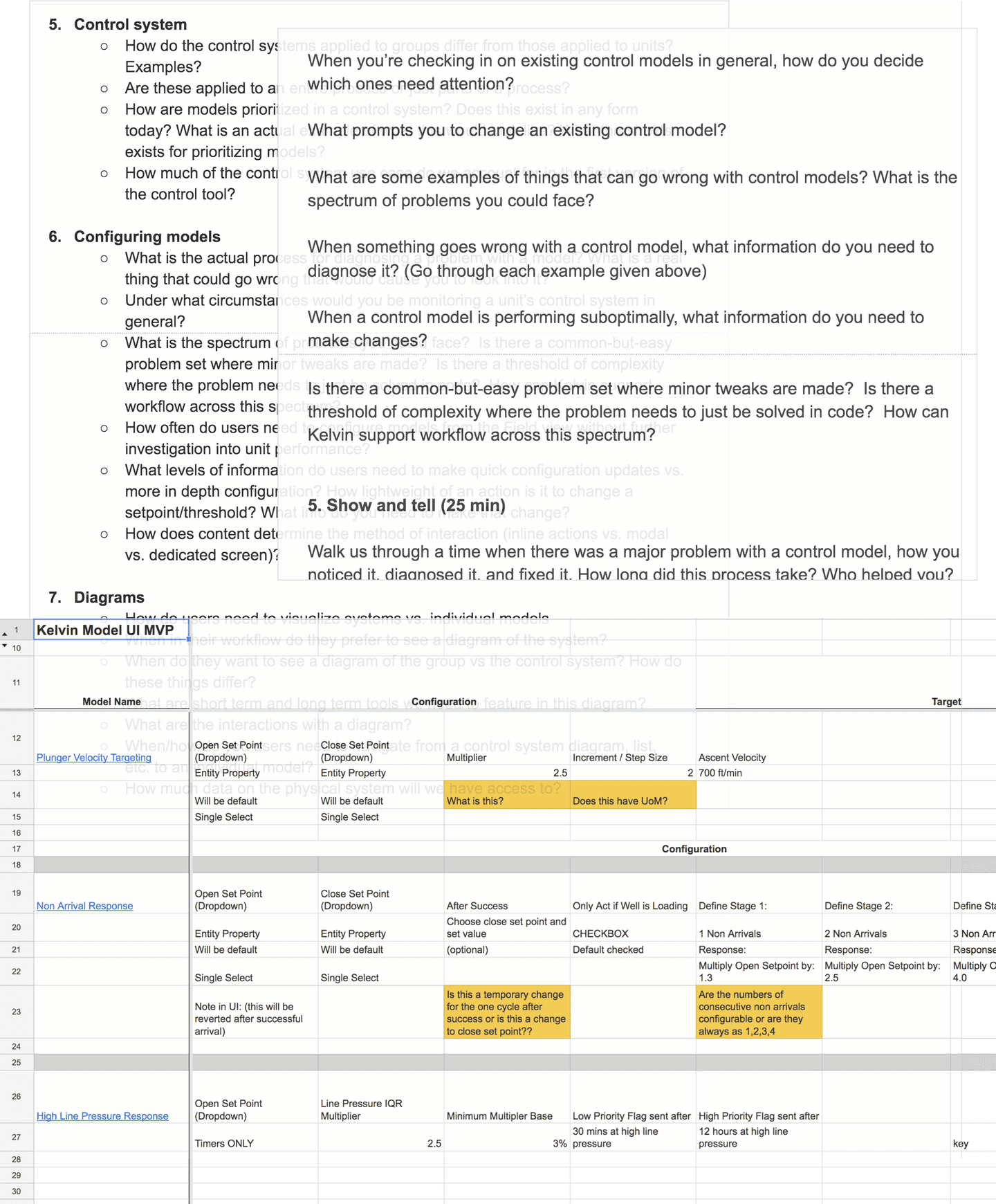Select 'Close Set Point (Dropdown)' cell in row 19
Screen dimensions: 996x1204
pos(381,893)
